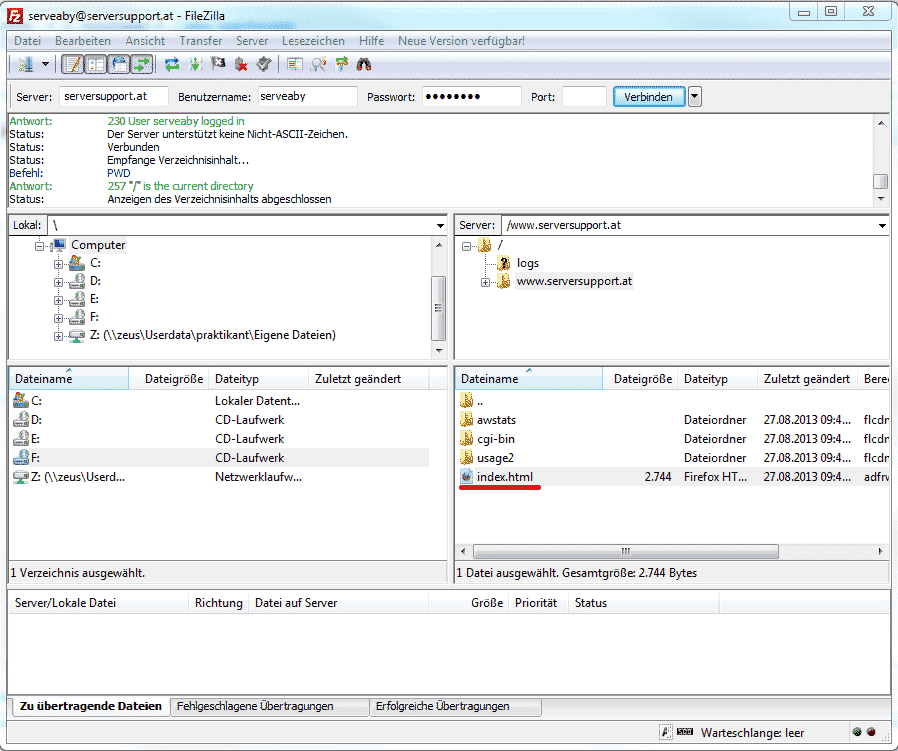Click the binoculars search remote files icon

pos(364,65)
